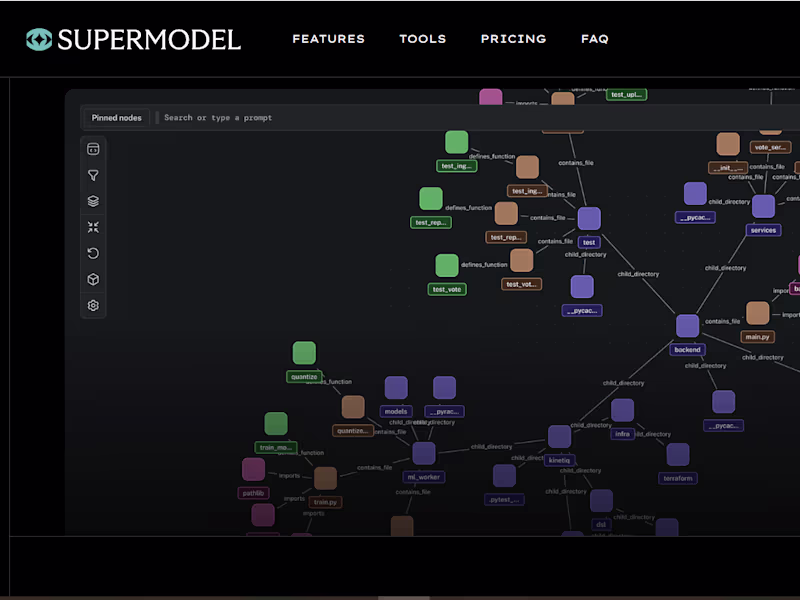This screenshot has height=600, width=800.
Task: Select the orange test_vot... file node
Action: click(x=521, y=260)
